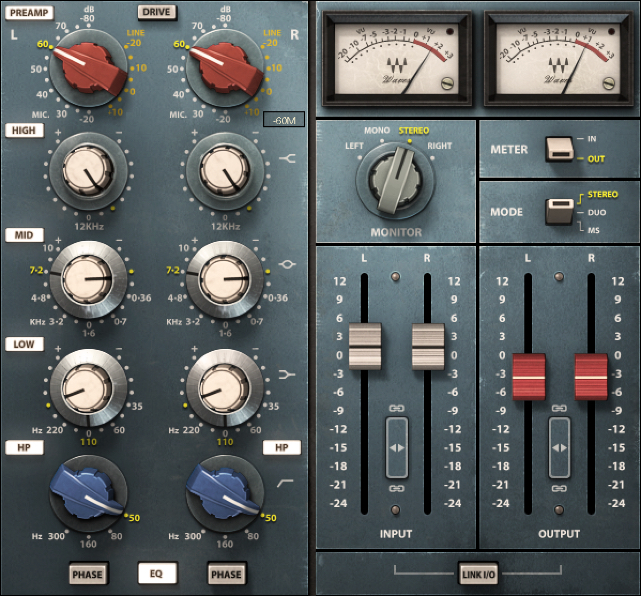This screenshot has width=641, height=596.
Task: Click the left VU meter calibration screw
Action: [x=448, y=83]
